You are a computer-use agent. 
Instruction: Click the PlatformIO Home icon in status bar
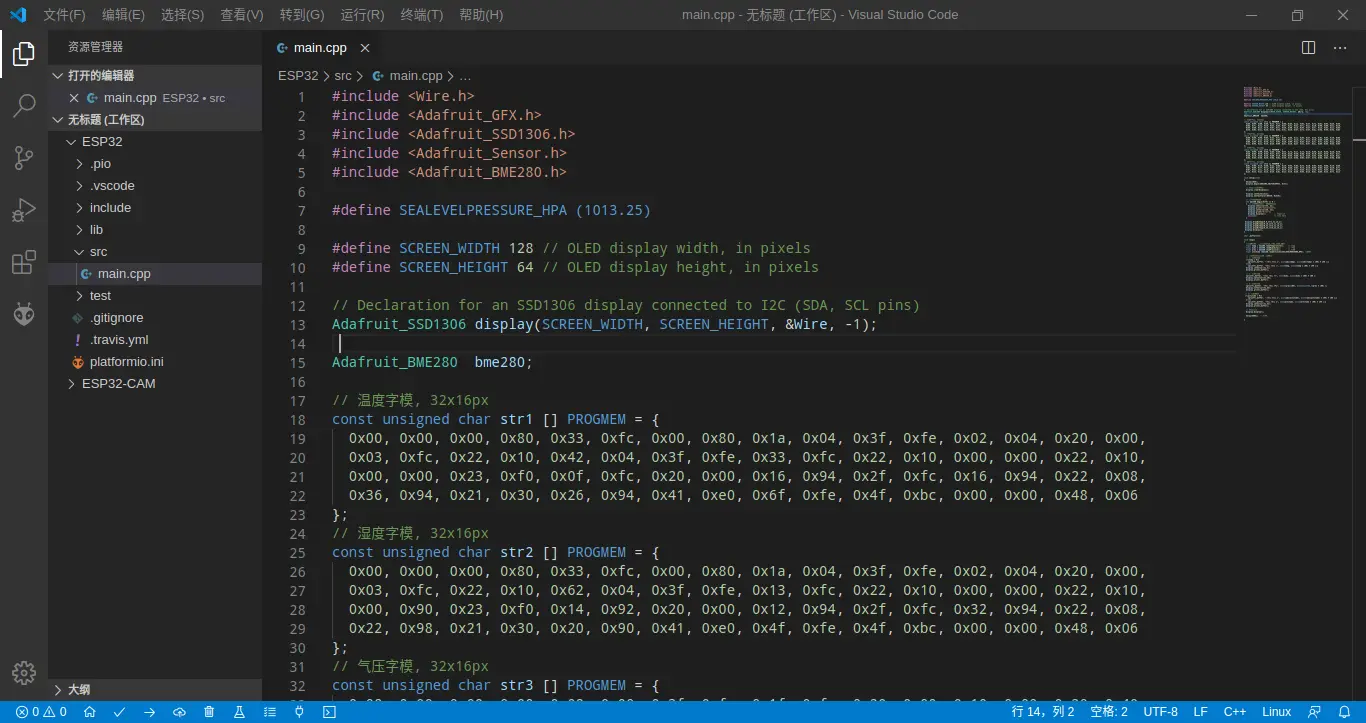[x=90, y=712]
